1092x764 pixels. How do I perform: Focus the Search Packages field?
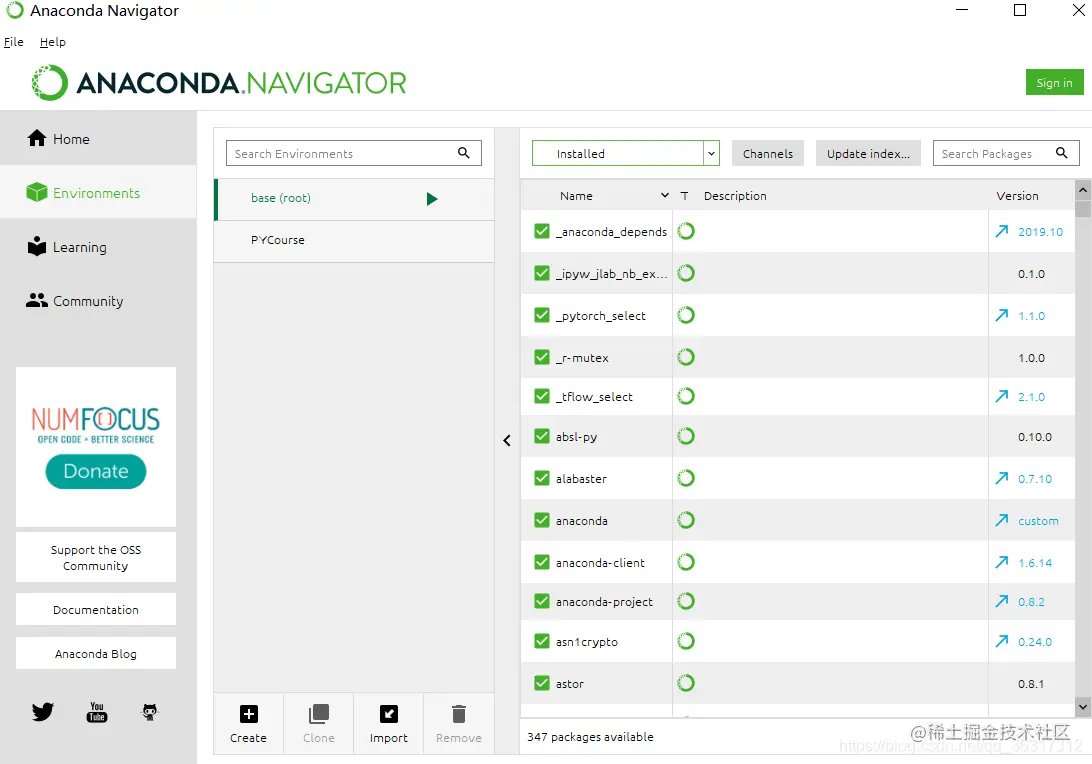point(1006,153)
